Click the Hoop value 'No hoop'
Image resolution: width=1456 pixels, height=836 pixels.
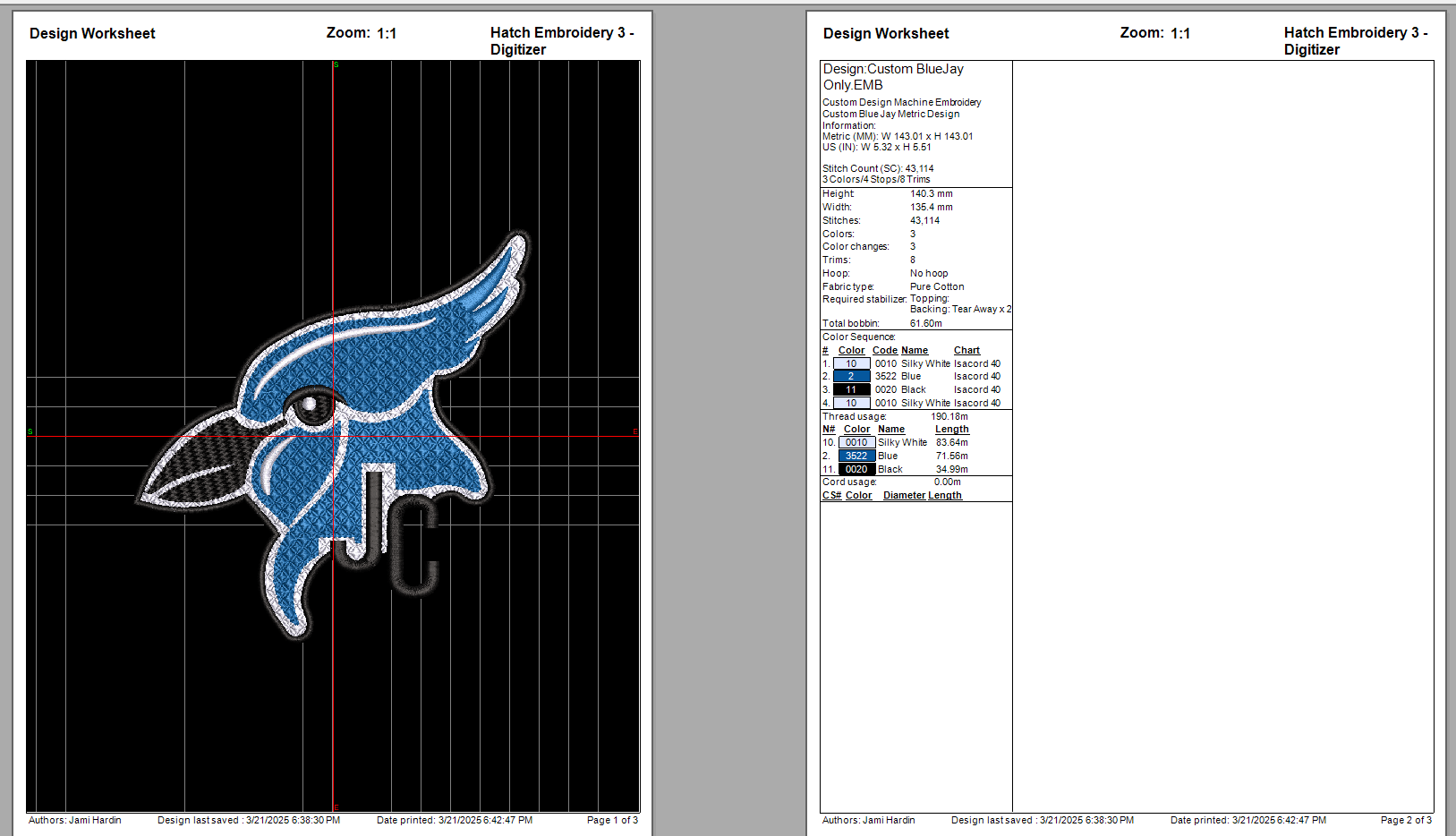[929, 273]
